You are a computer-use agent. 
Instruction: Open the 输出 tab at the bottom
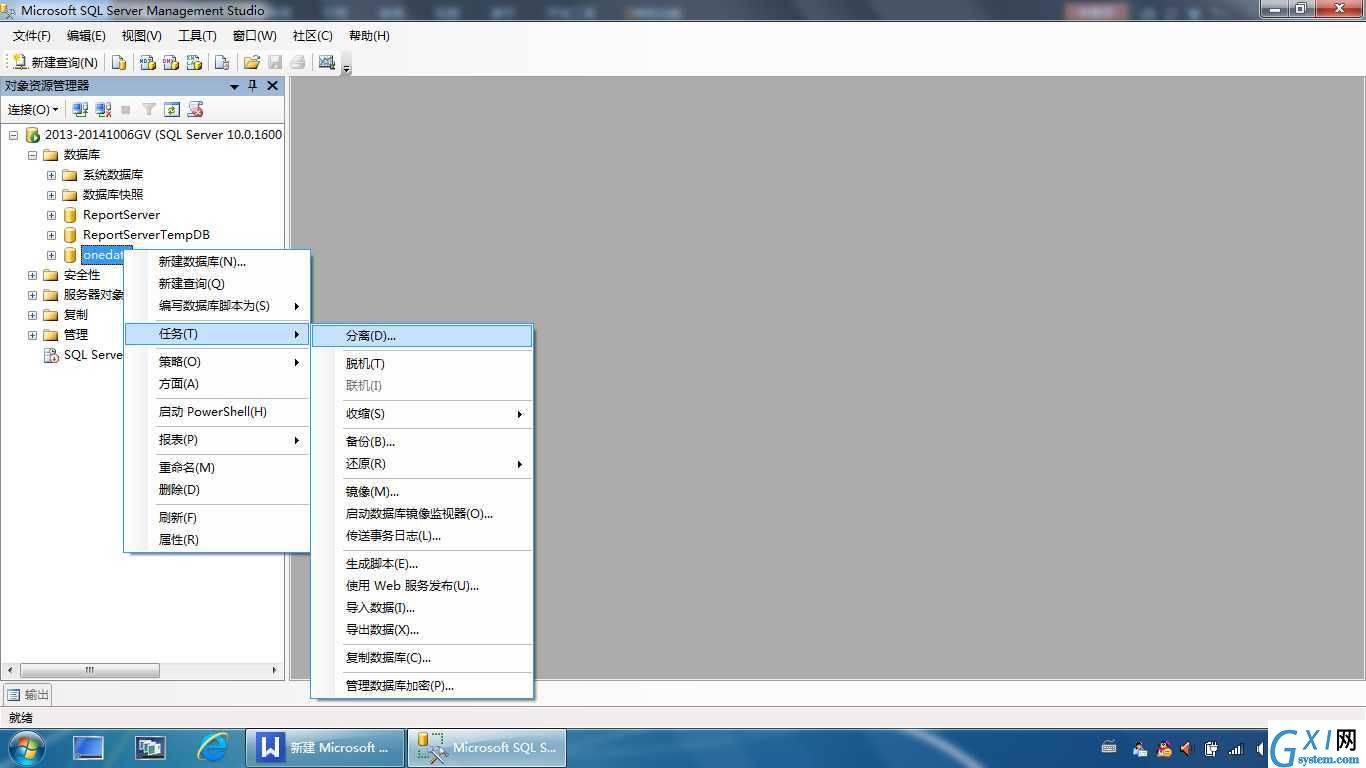(28, 694)
